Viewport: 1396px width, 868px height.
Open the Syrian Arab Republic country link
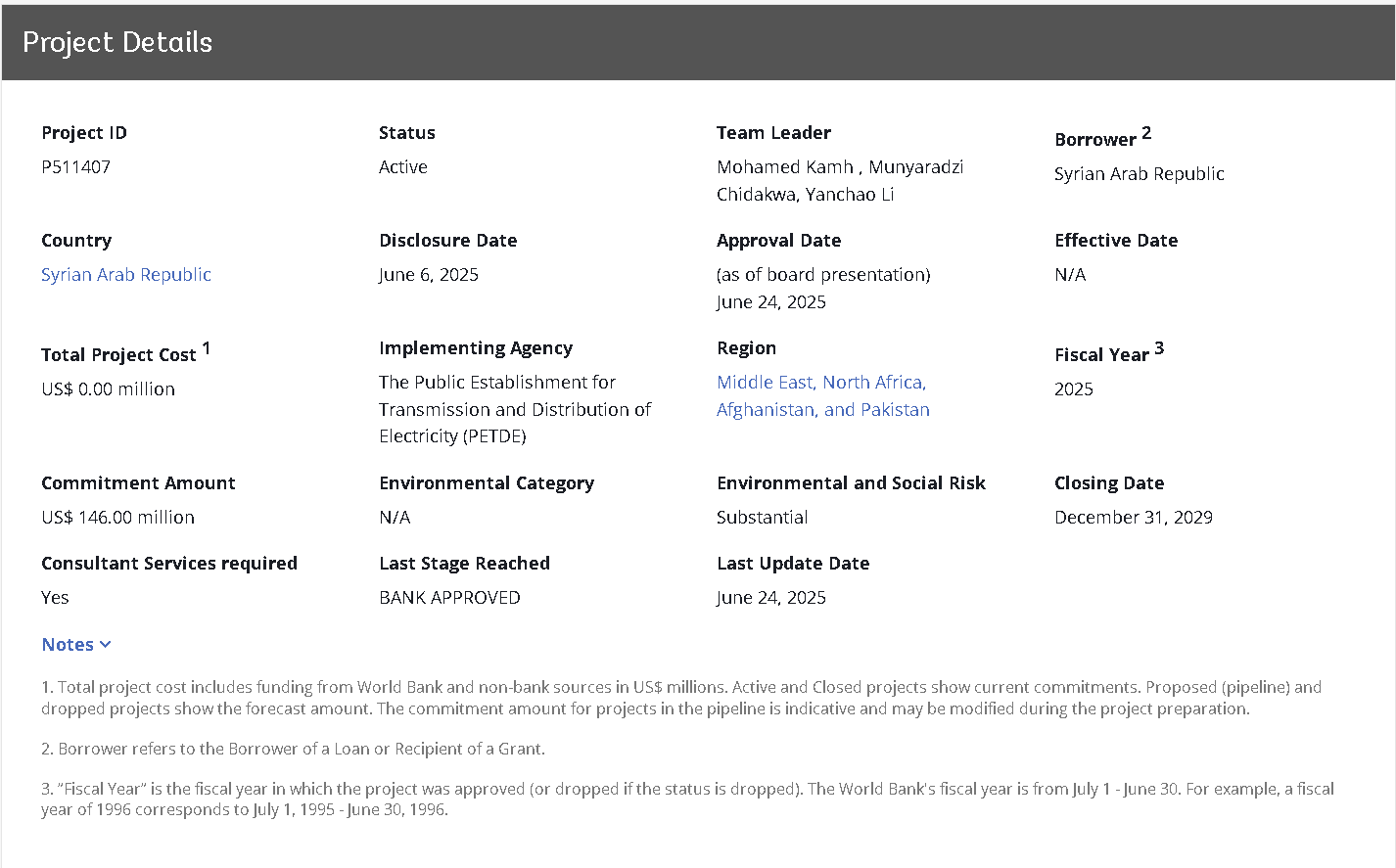[125, 275]
